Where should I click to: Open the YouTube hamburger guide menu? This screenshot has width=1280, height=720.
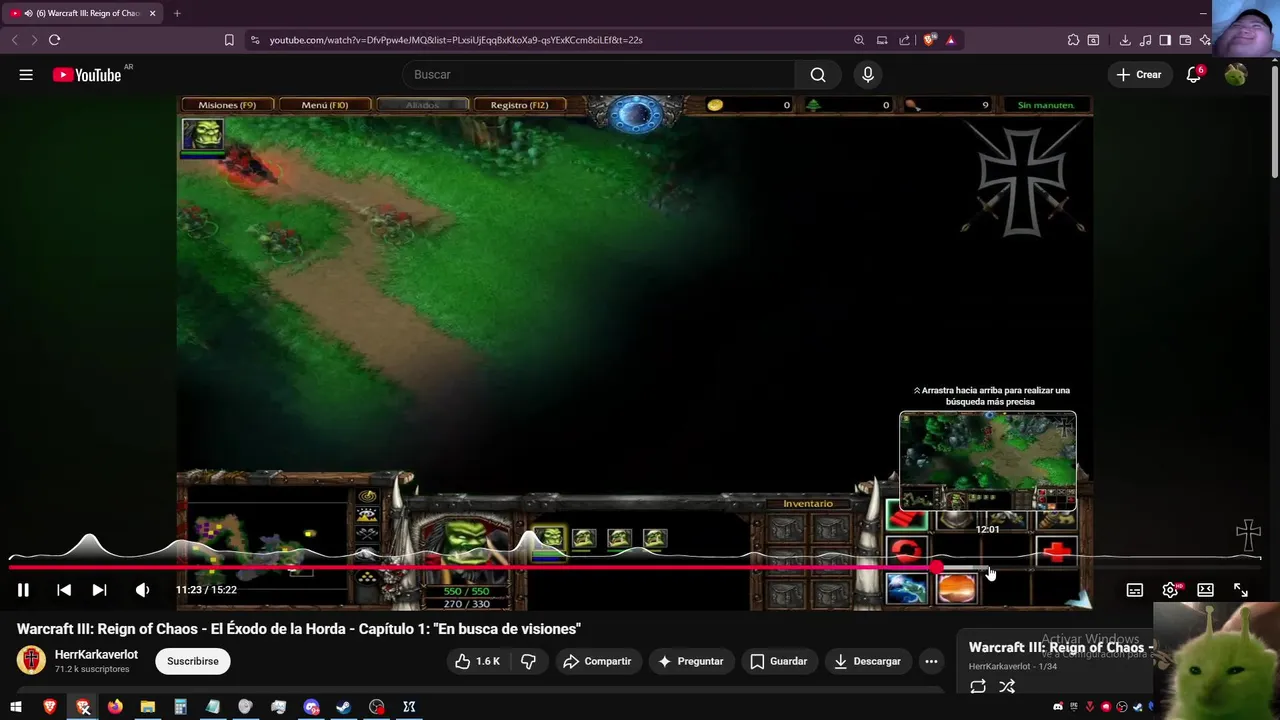coord(26,75)
